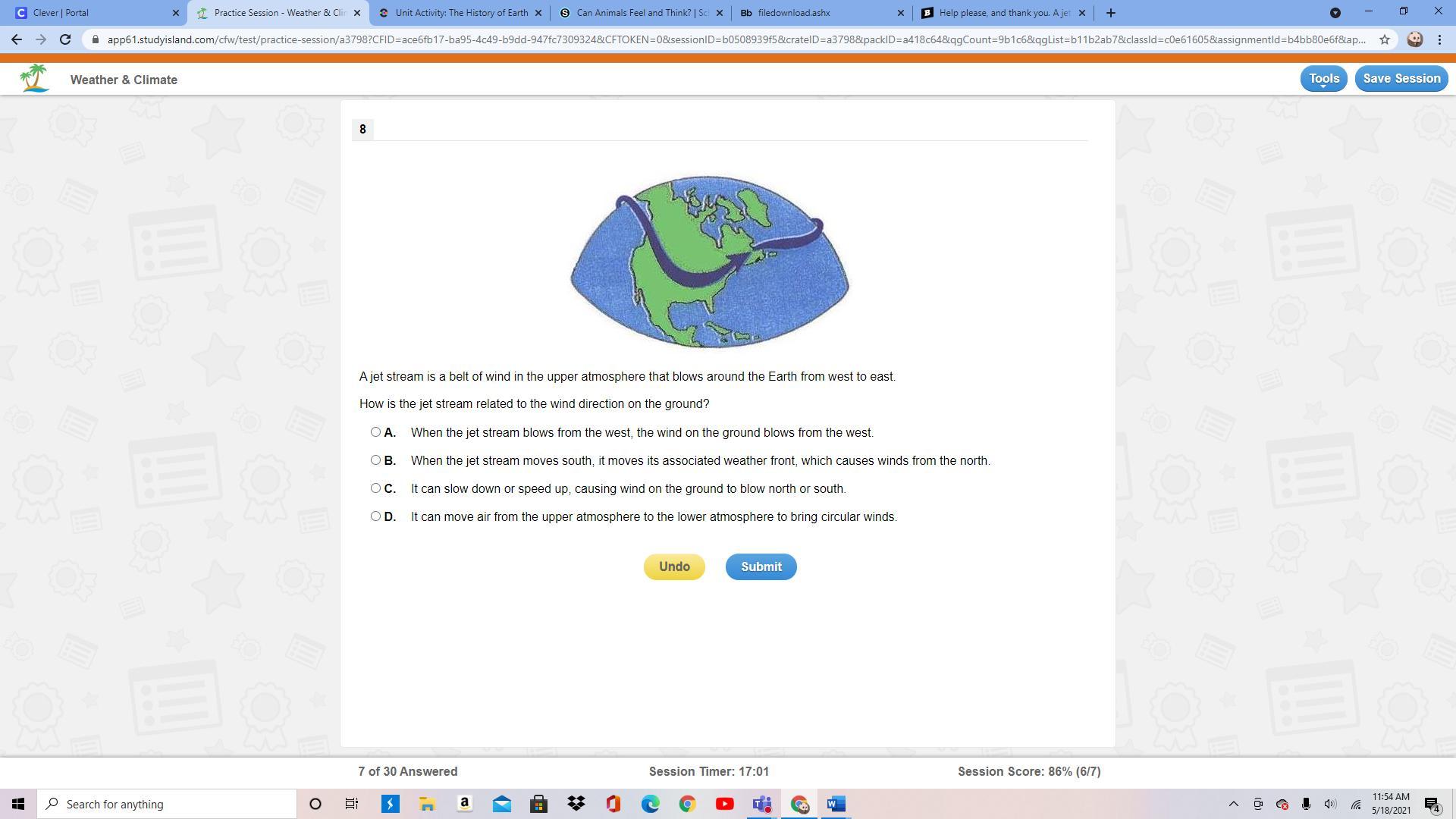Open Microsoft Word from taskbar
Image resolution: width=1456 pixels, height=819 pixels.
[x=836, y=804]
